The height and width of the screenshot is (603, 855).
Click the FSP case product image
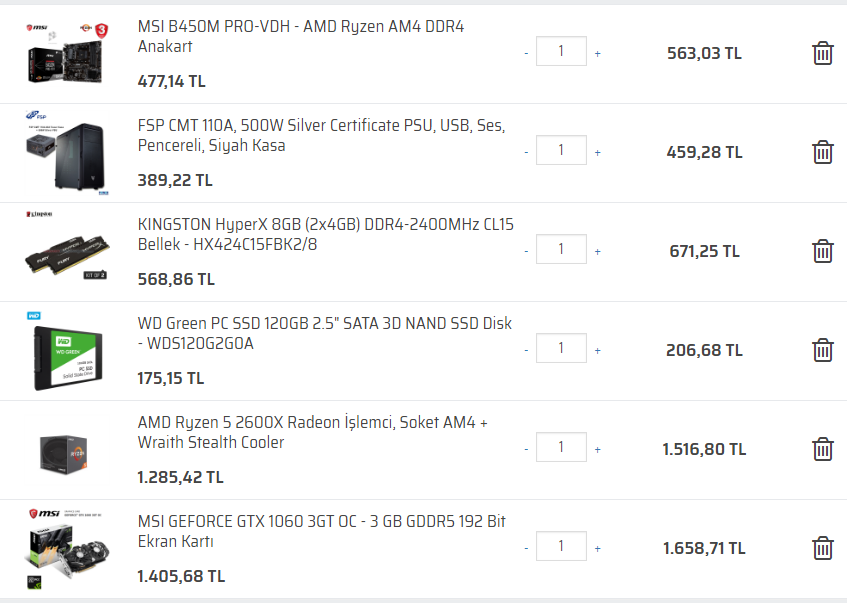[67, 153]
